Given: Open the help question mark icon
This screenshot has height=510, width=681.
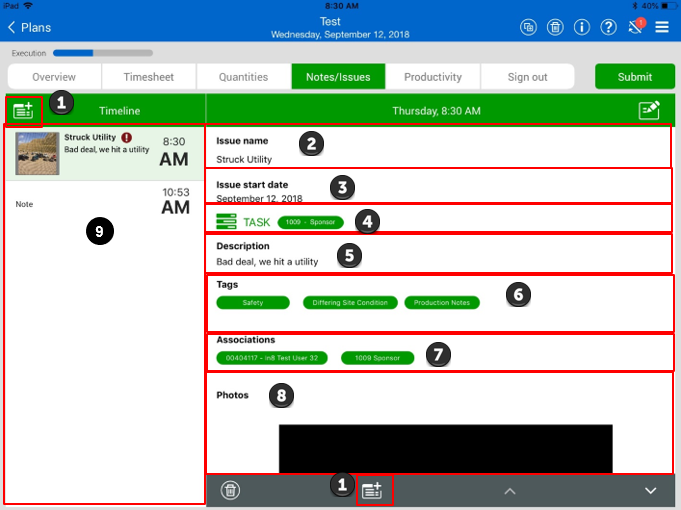Looking at the screenshot, I should coord(608,27).
